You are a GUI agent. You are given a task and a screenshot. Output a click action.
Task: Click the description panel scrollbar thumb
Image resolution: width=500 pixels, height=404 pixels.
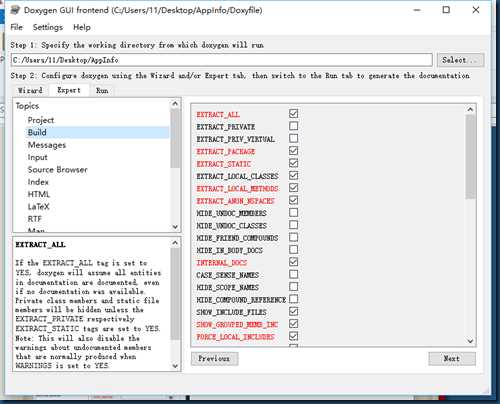coord(175,294)
